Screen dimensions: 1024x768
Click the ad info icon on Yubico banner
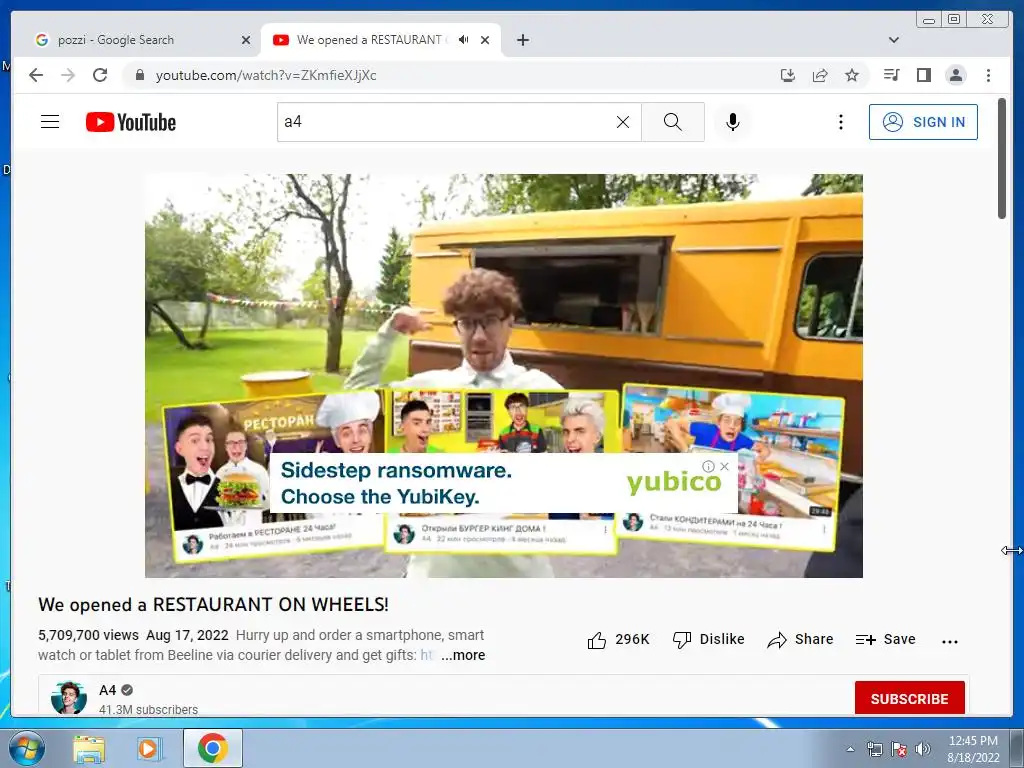point(708,466)
